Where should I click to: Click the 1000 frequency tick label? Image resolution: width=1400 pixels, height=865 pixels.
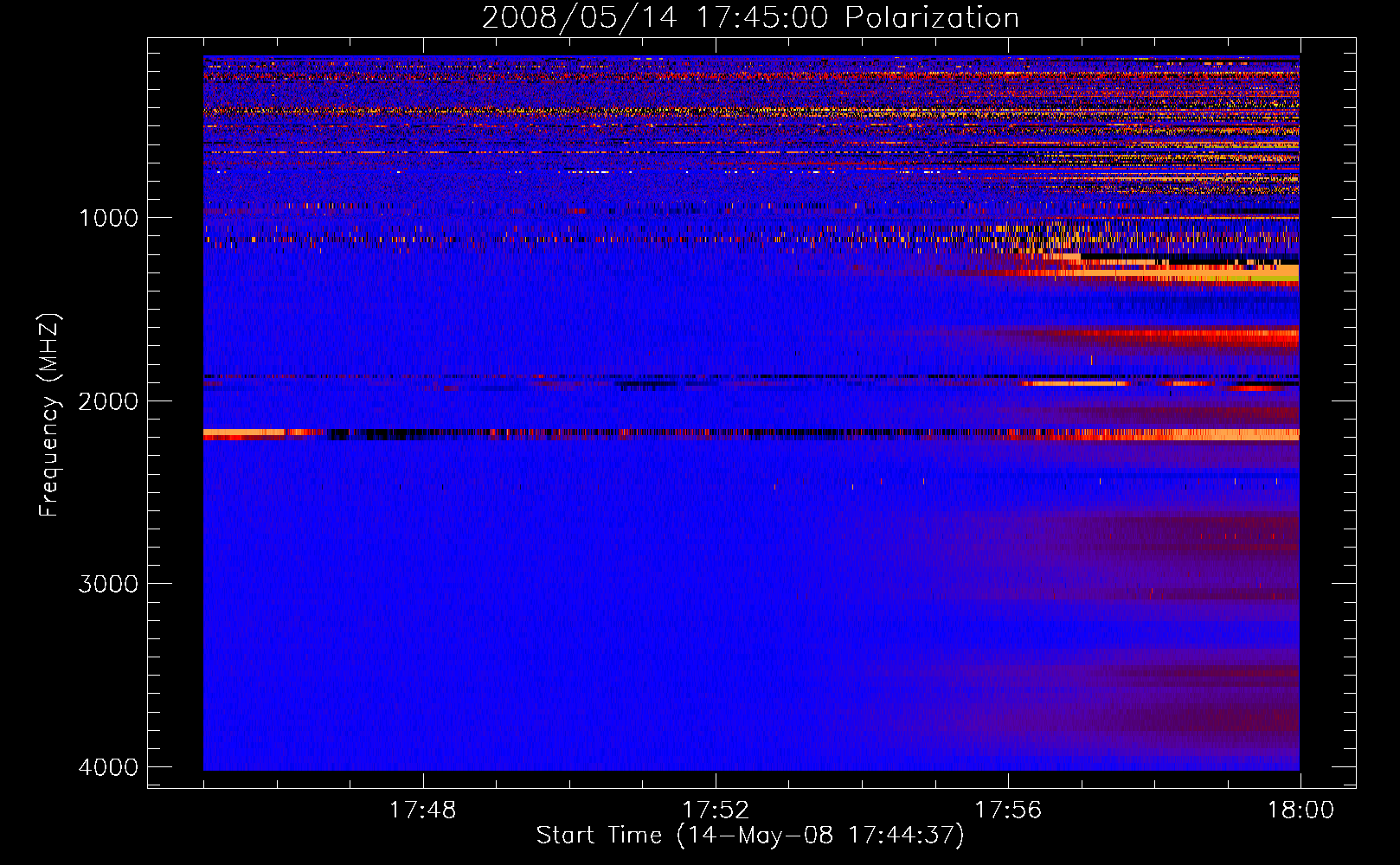(x=108, y=218)
